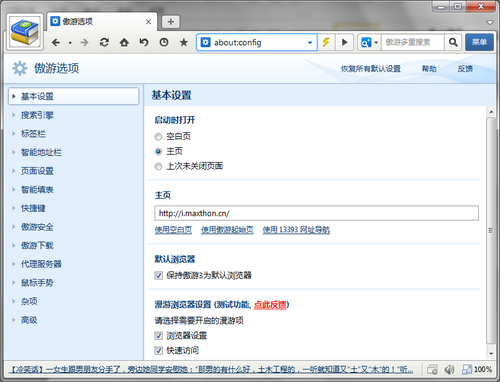Click the forward navigation arrow
The width and height of the screenshot is (500, 382).
pos(85,42)
